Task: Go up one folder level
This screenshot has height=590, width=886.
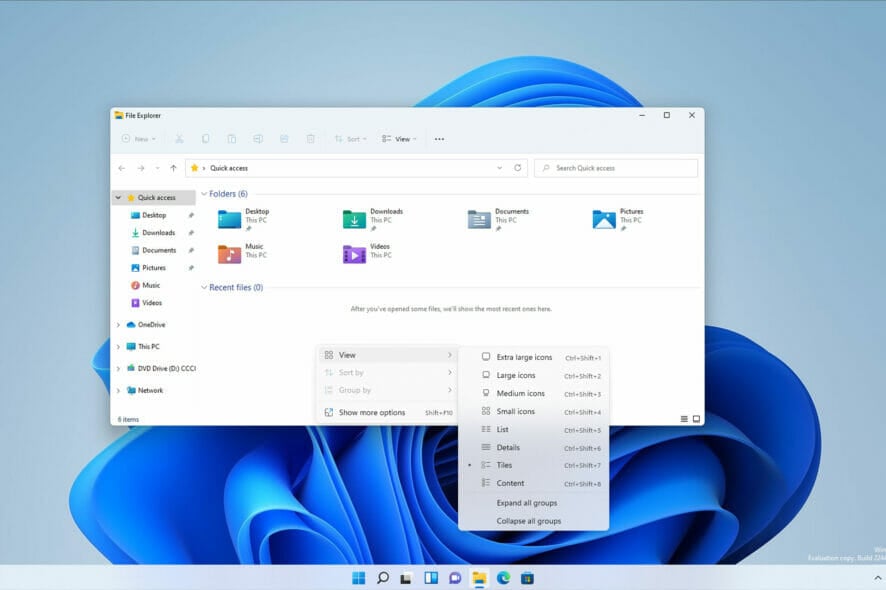Action: click(x=173, y=168)
